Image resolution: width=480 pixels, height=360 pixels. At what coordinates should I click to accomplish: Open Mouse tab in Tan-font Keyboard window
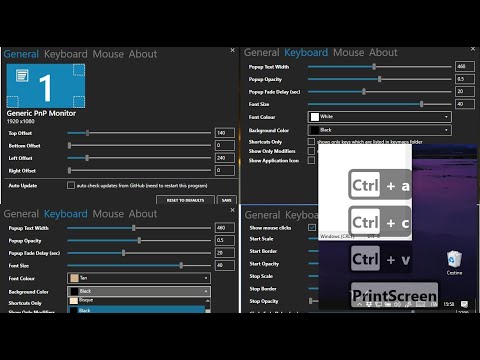108,214
